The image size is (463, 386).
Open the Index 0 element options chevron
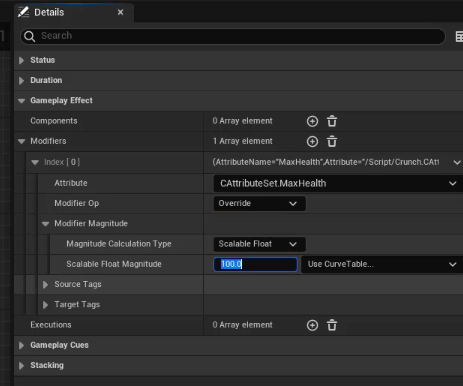456,162
